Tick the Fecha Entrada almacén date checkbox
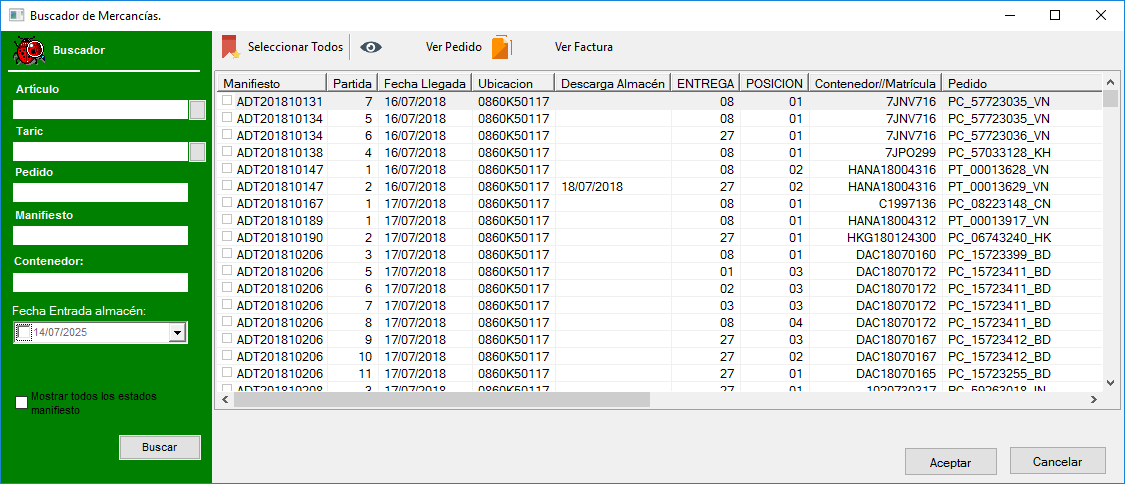Screen dimensions: 1125x484 pyautogui.click(x=24, y=333)
